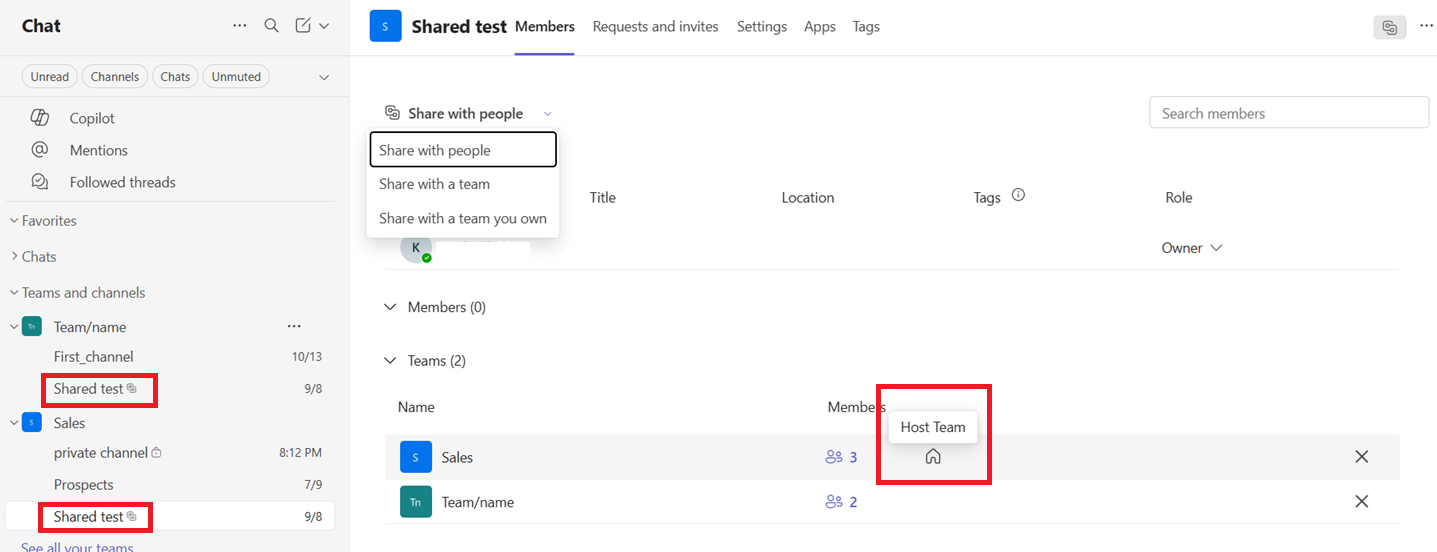Click the Host Team home icon
The height and width of the screenshot is (552, 1437).
(x=933, y=457)
